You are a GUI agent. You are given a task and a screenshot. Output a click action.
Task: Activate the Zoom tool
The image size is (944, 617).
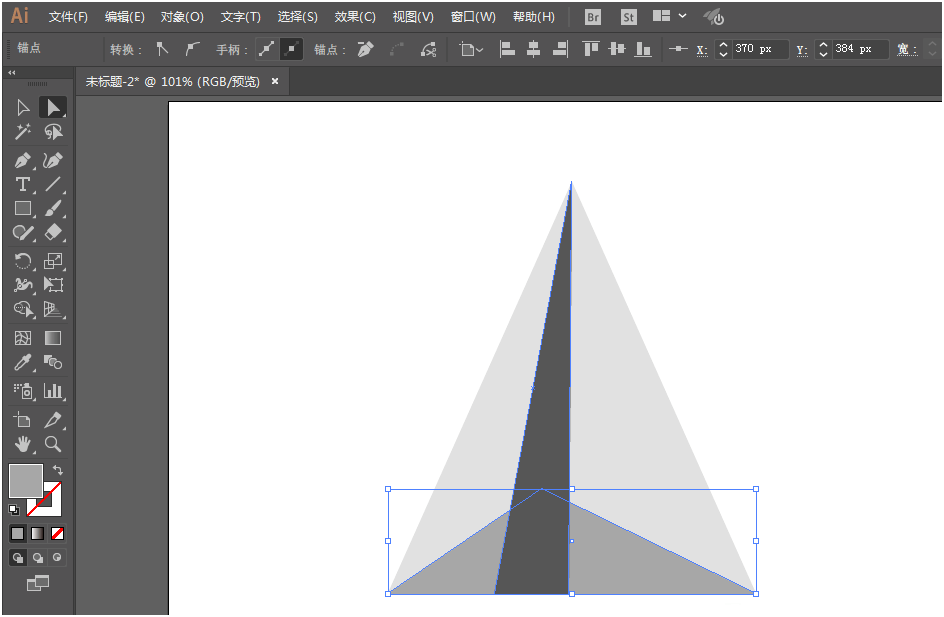53,444
